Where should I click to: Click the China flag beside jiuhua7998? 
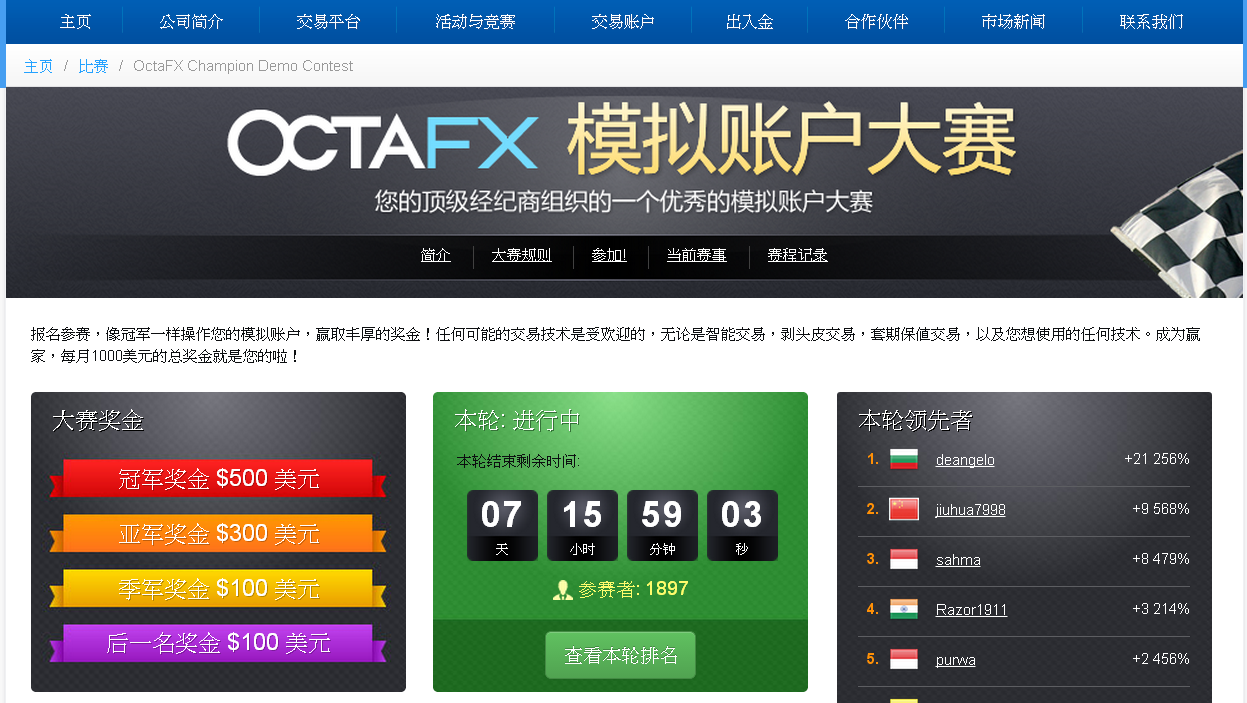pyautogui.click(x=904, y=509)
